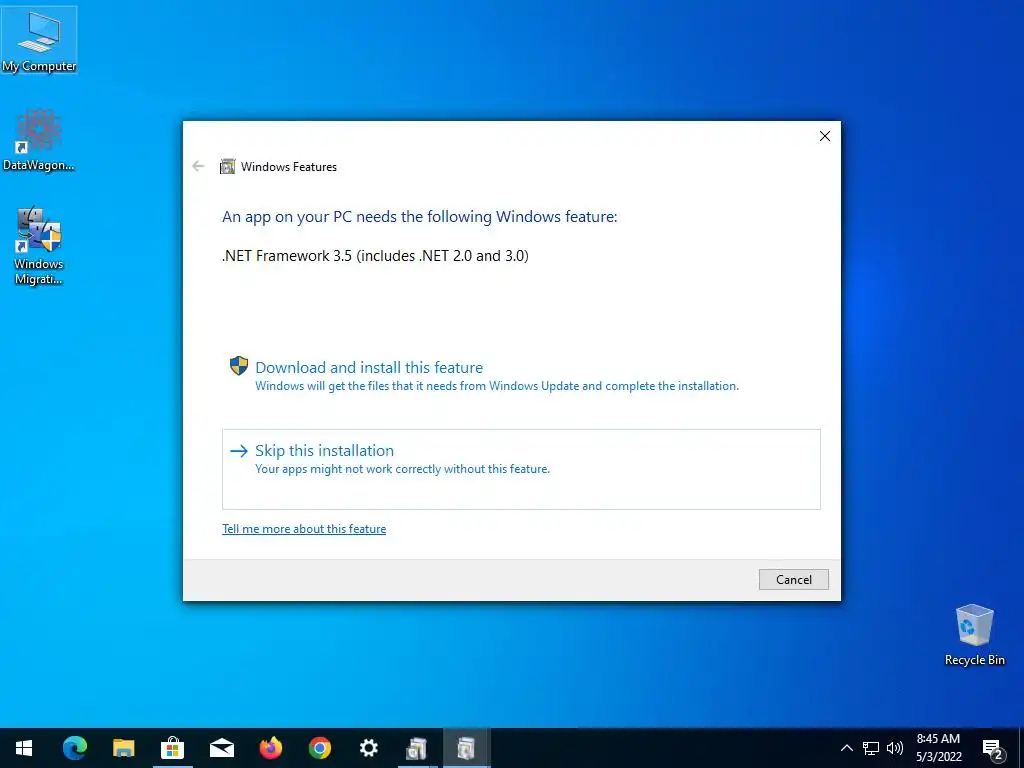Launch Microsoft Edge from the taskbar
Screen dimensions: 1024x768
pos(74,748)
